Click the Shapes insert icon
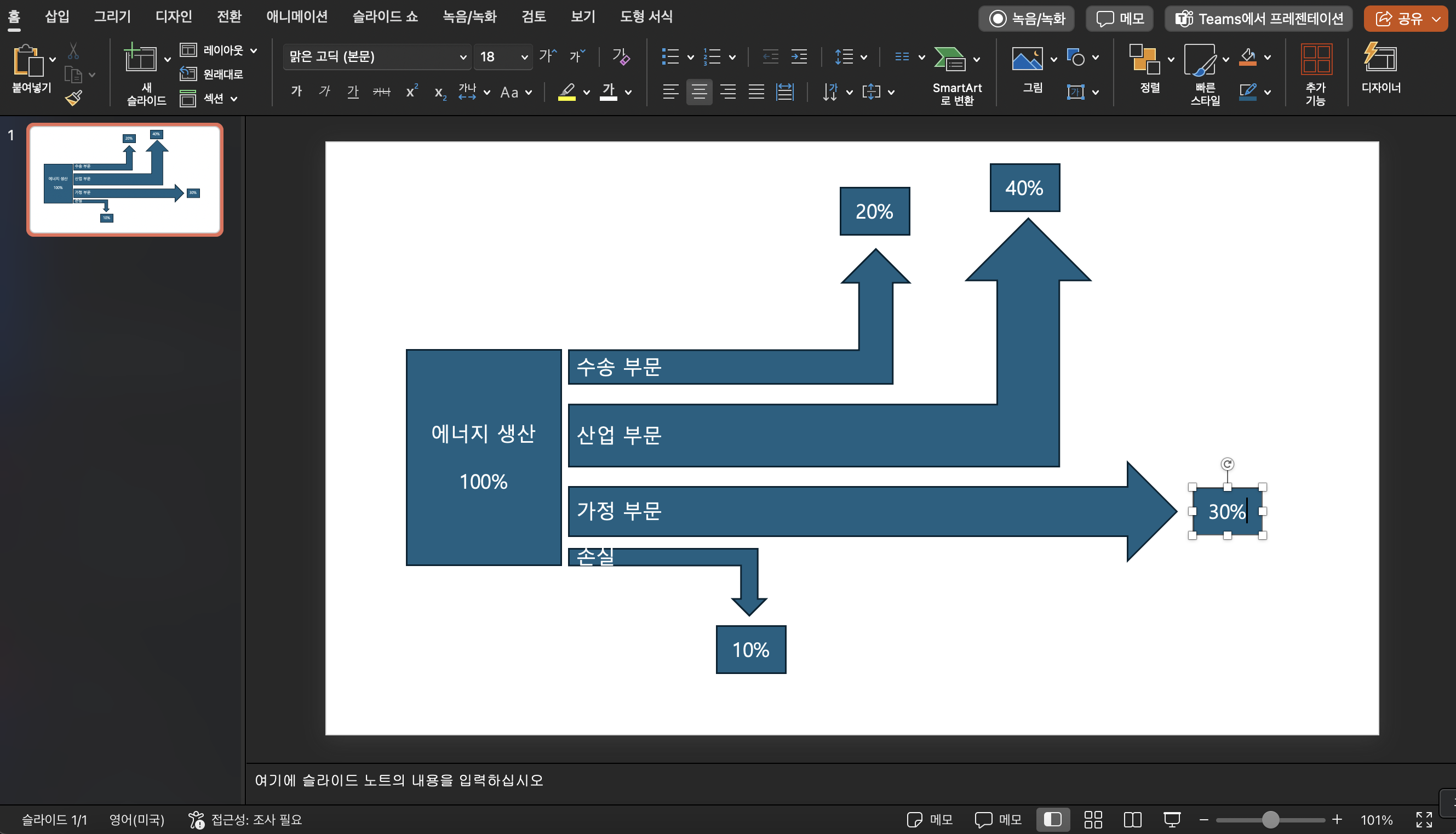 [1075, 58]
